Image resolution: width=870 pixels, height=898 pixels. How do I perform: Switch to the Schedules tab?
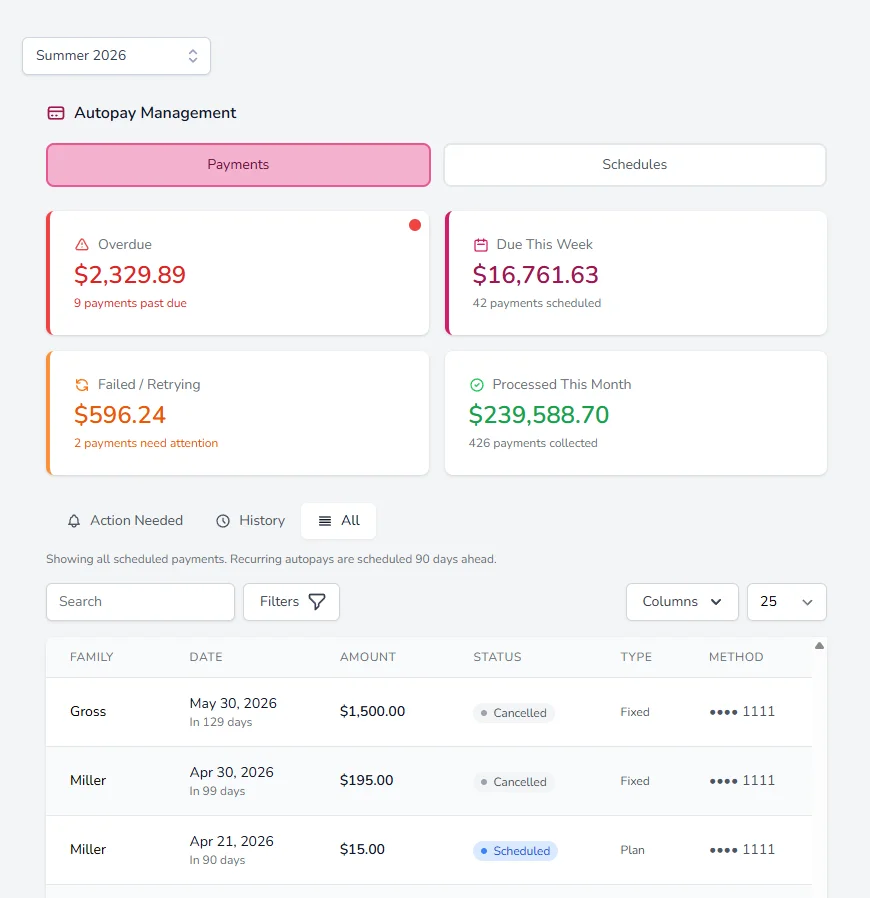[635, 165]
